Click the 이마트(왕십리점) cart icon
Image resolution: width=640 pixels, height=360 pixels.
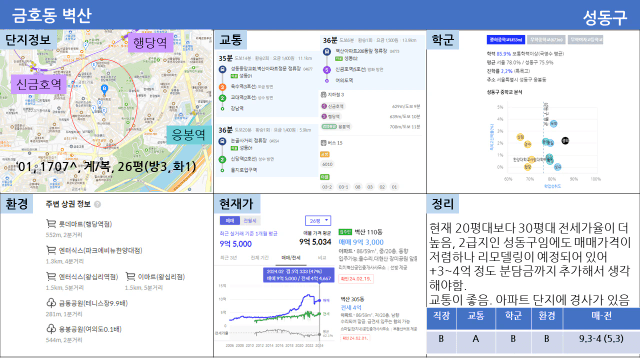coord(130,276)
